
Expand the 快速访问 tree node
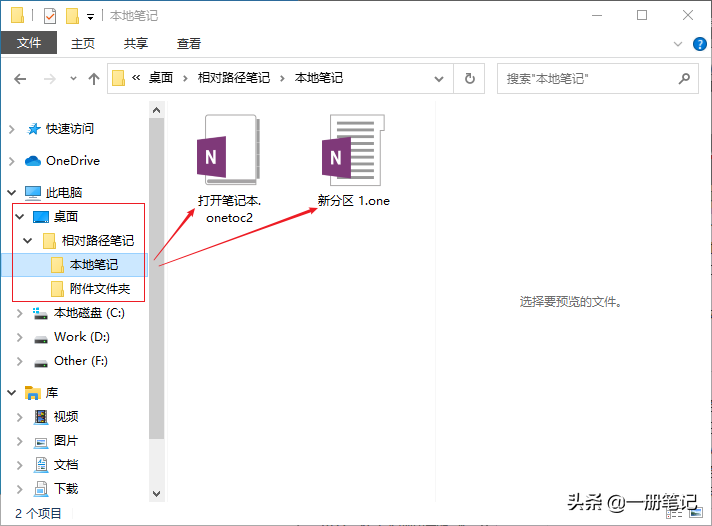tap(12, 129)
